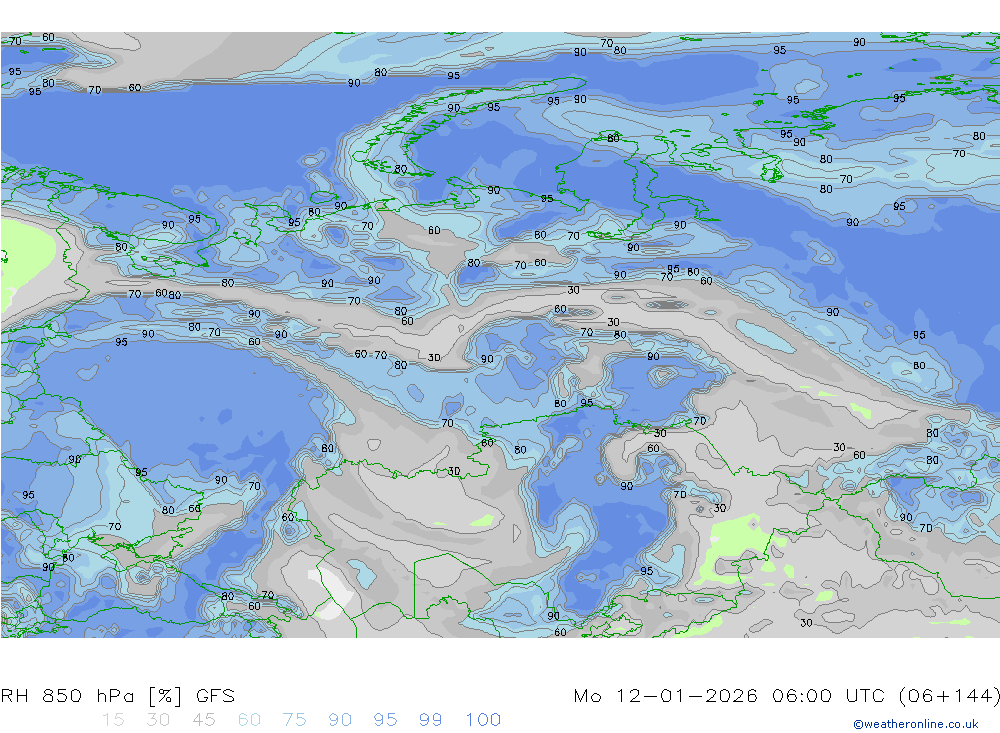Select the legend value 100
Viewport: 1000px width, 733px height.
tap(483, 720)
